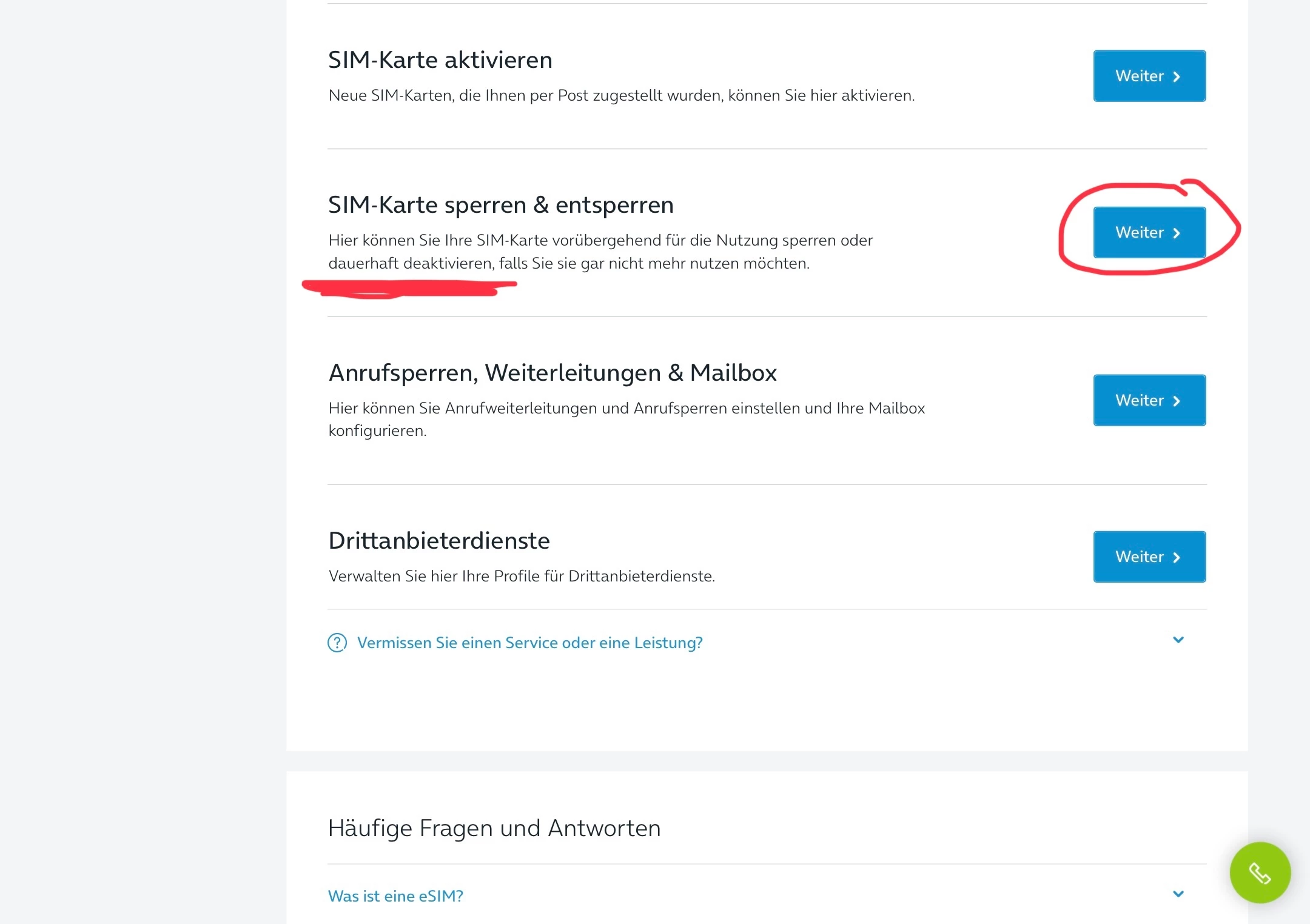Click the 'SIM-Karte sperren & entsperren' heading

pyautogui.click(x=500, y=205)
